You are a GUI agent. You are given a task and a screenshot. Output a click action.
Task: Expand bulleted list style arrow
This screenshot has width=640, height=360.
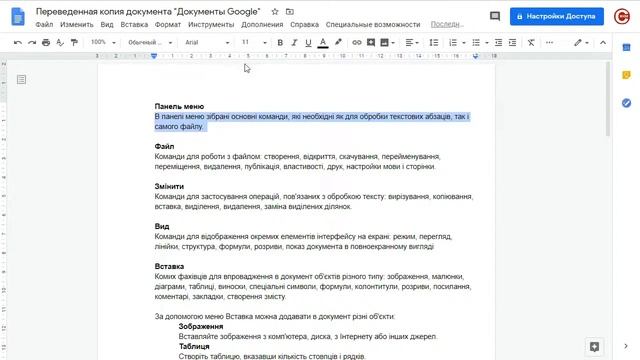(487, 43)
